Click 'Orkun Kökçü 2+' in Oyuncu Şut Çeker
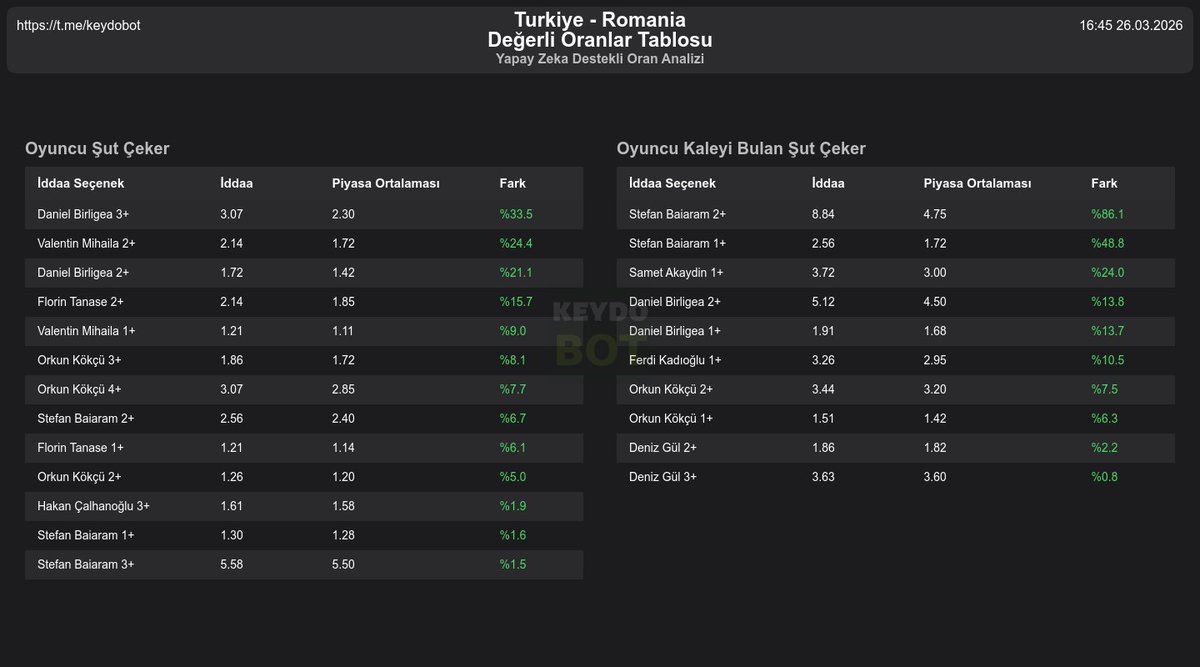1200x667 pixels. click(x=79, y=477)
